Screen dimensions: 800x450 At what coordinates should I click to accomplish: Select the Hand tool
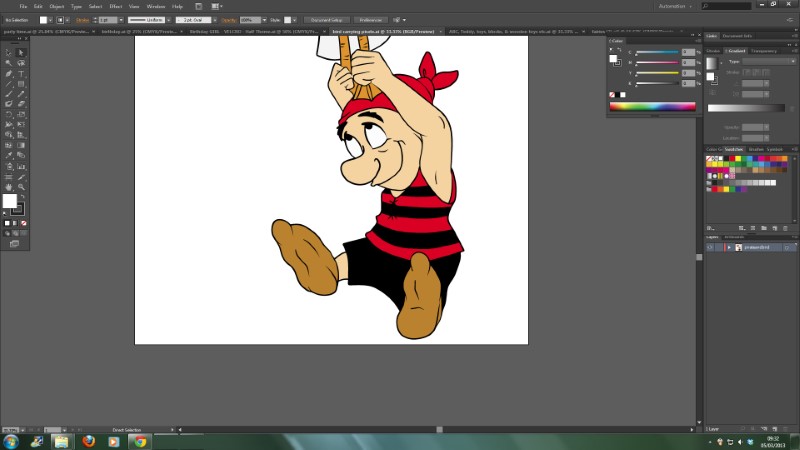click(9, 187)
